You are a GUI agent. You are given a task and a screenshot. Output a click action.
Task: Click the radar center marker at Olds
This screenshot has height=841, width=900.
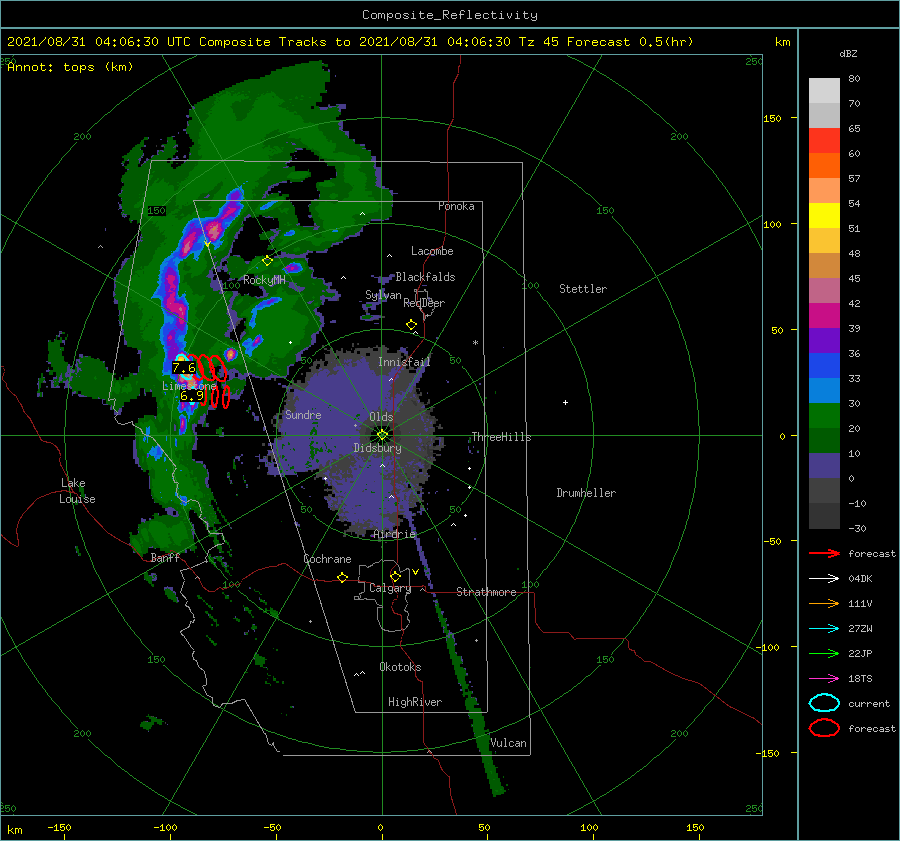click(382, 435)
